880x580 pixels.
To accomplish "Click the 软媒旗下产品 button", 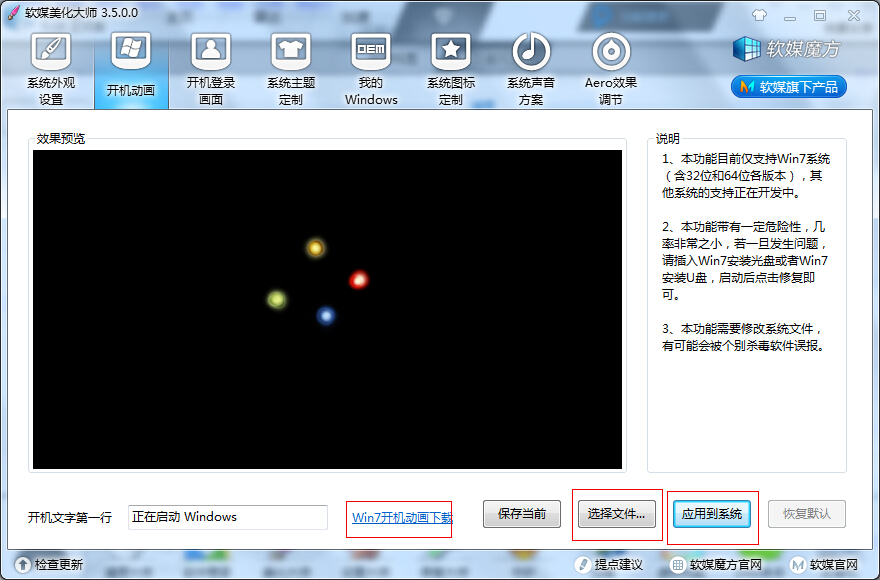I will 789,86.
